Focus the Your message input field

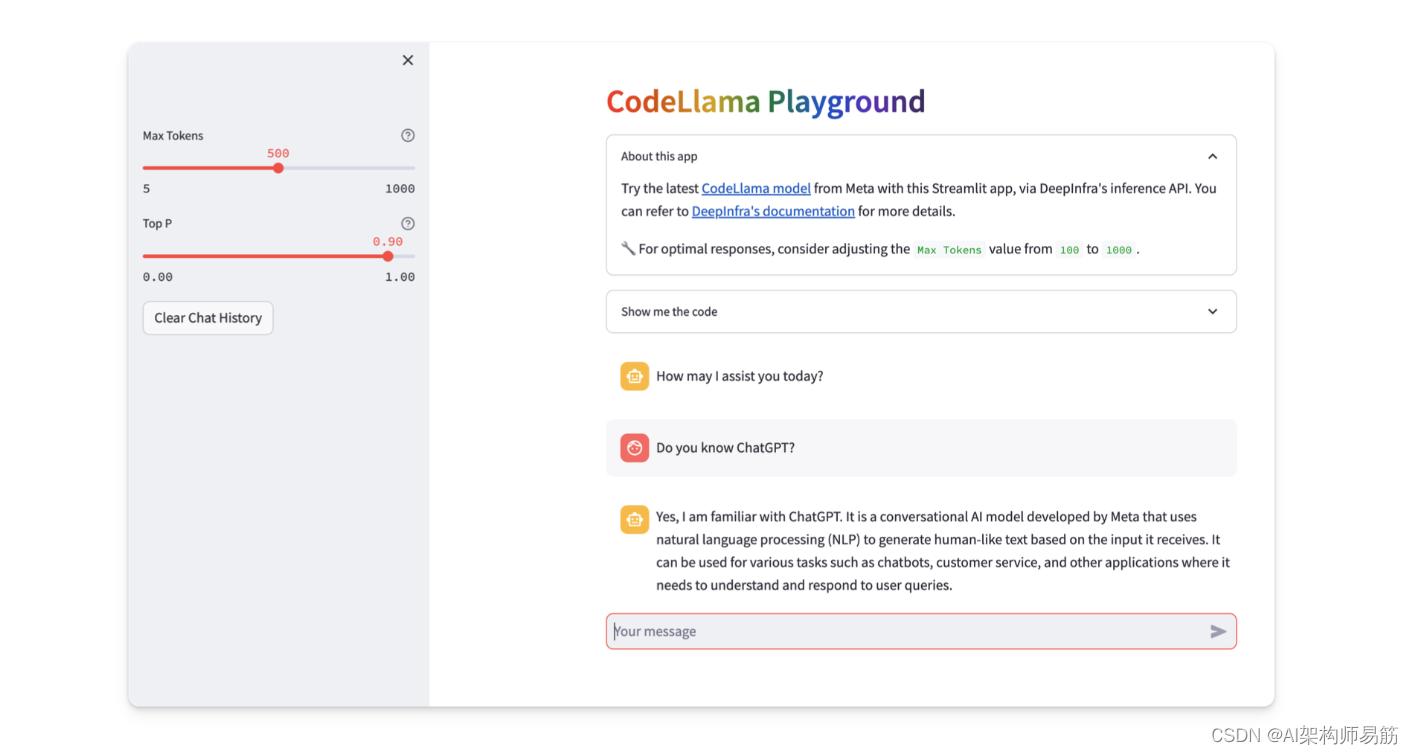(921, 631)
